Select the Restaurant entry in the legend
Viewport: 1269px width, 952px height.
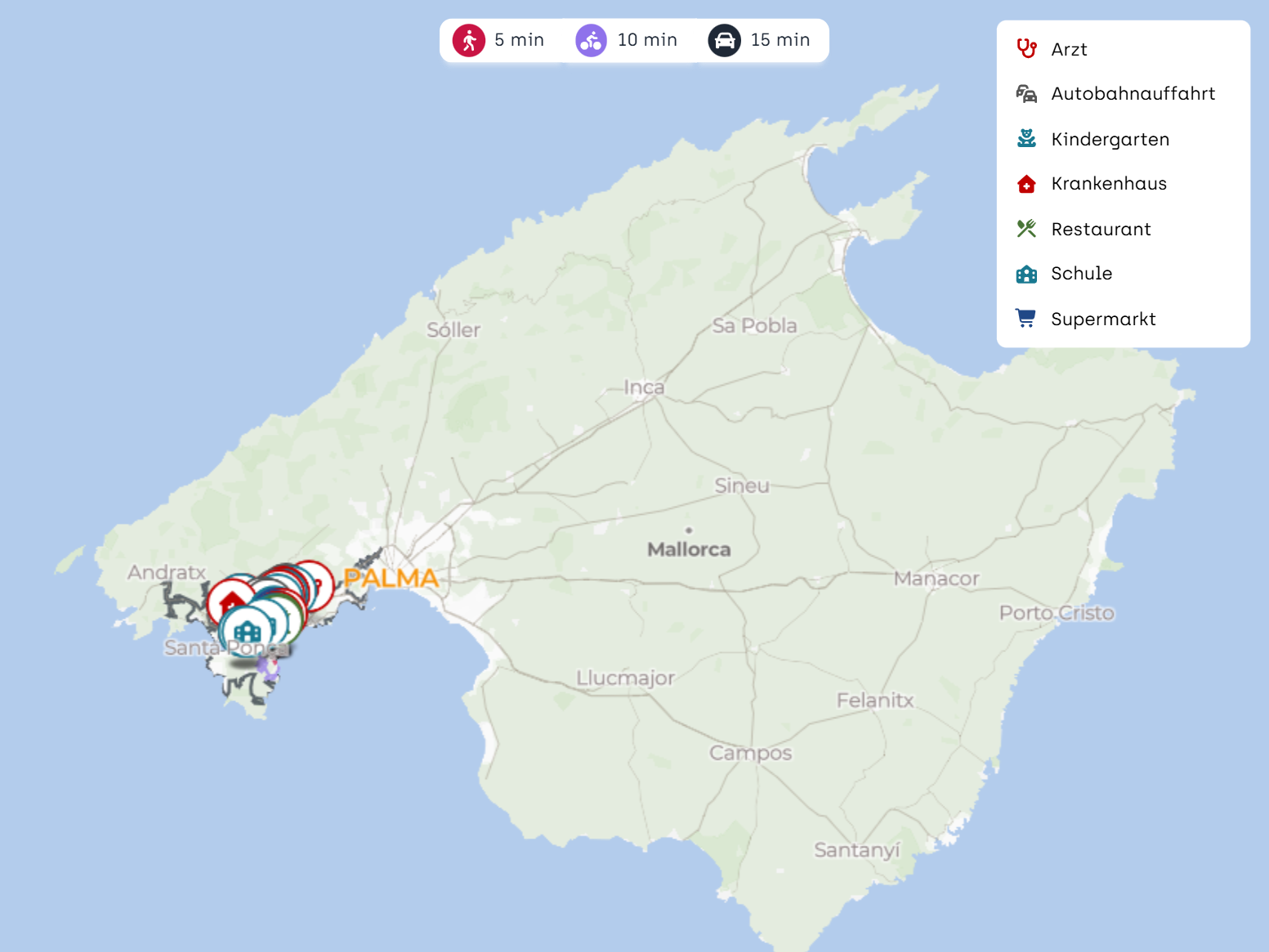point(1101,229)
